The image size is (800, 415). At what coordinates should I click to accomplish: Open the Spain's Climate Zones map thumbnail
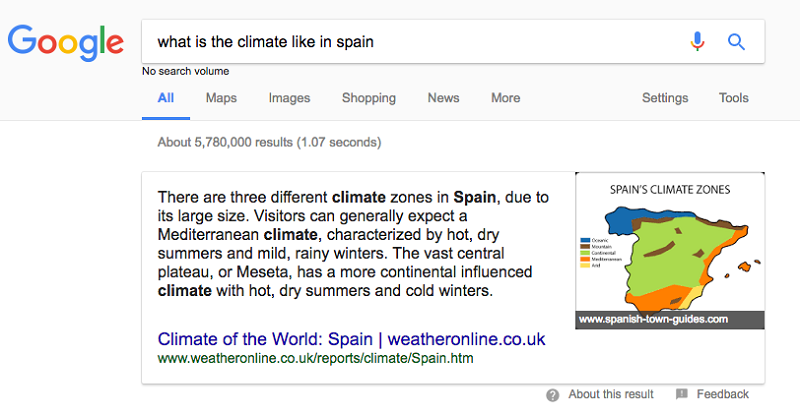click(x=669, y=251)
